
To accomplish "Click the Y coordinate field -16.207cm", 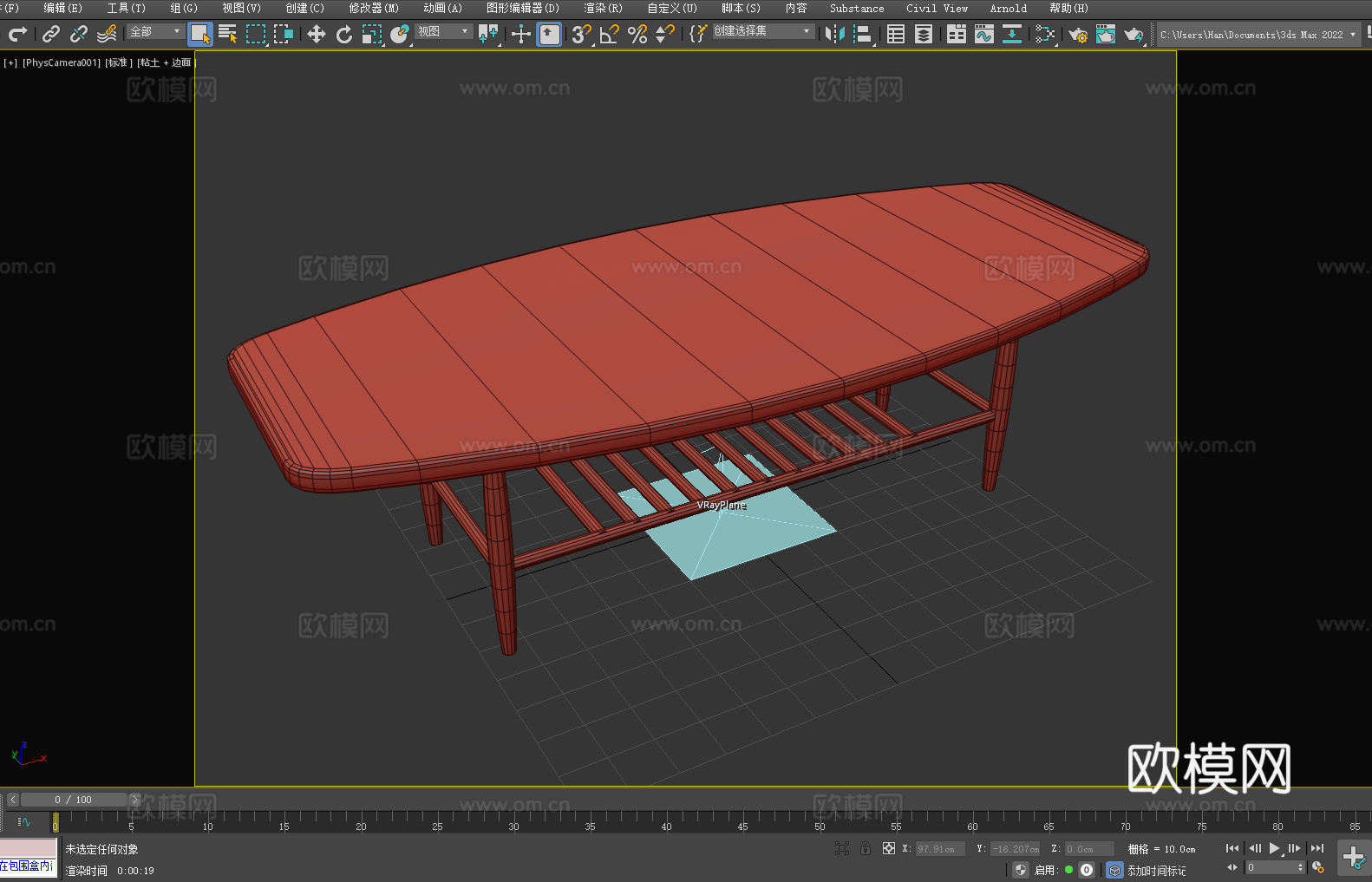I will (1016, 849).
